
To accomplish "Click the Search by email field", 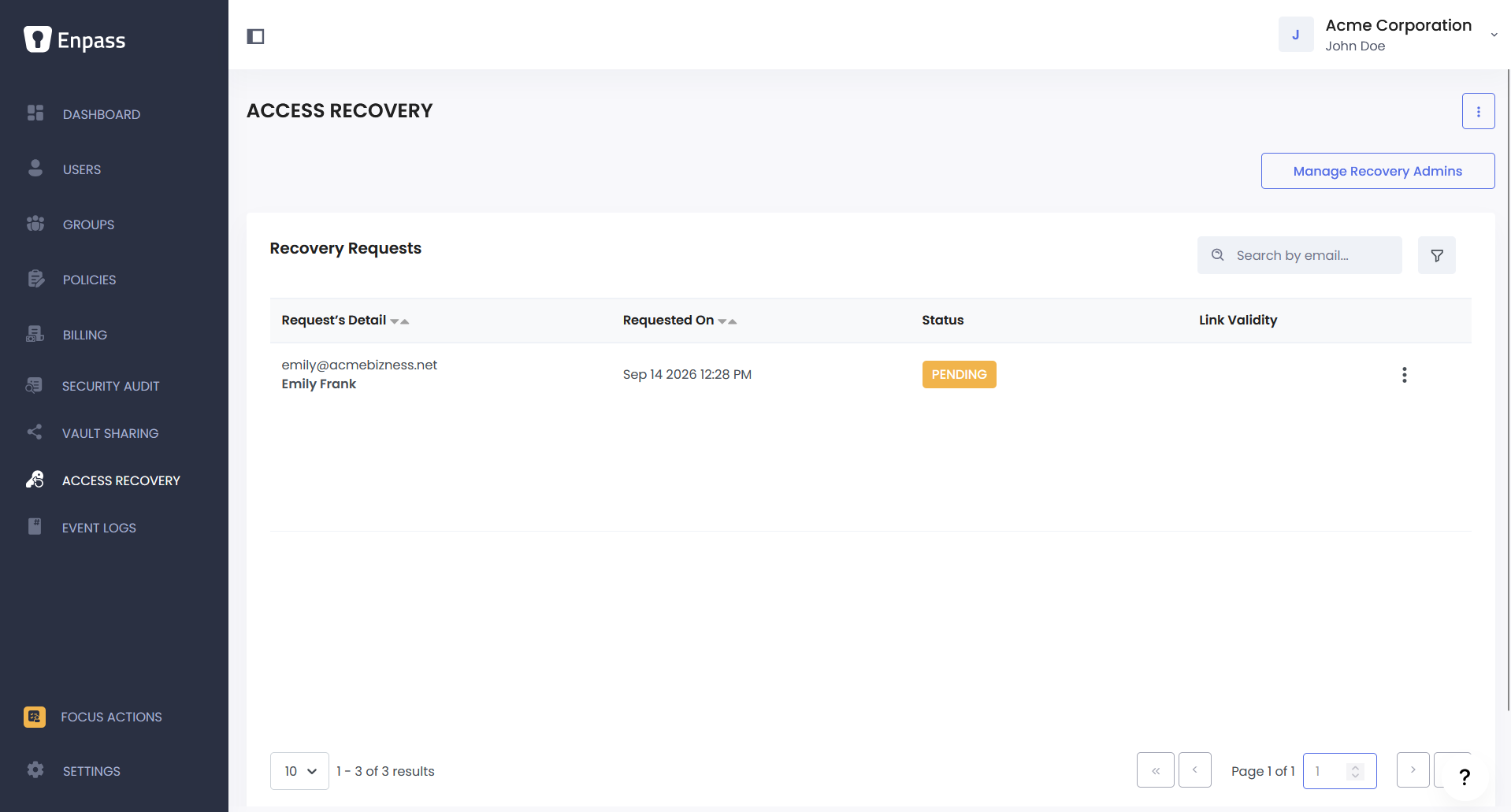I will (1300, 255).
